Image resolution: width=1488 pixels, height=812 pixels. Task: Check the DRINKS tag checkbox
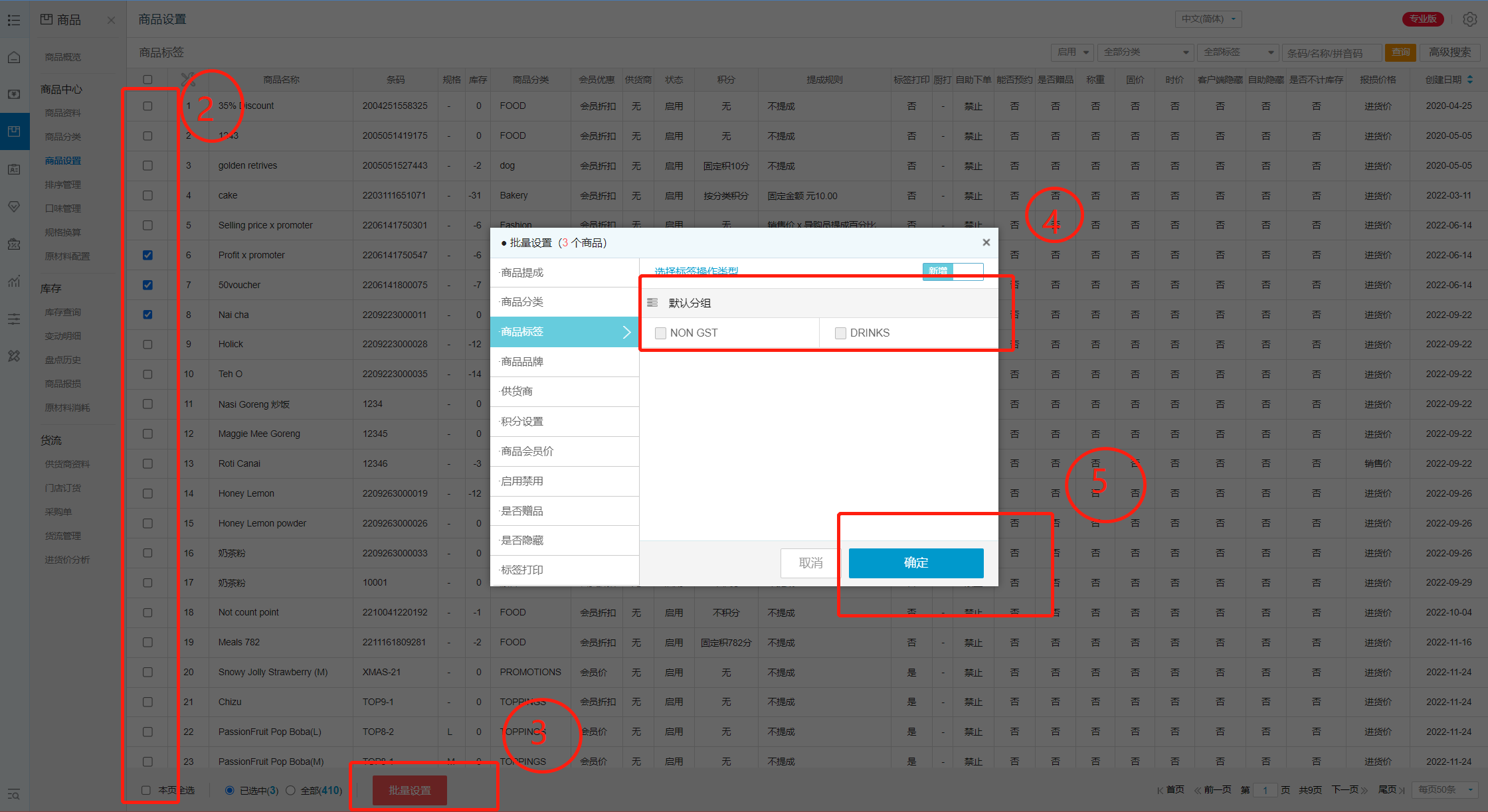click(x=840, y=333)
